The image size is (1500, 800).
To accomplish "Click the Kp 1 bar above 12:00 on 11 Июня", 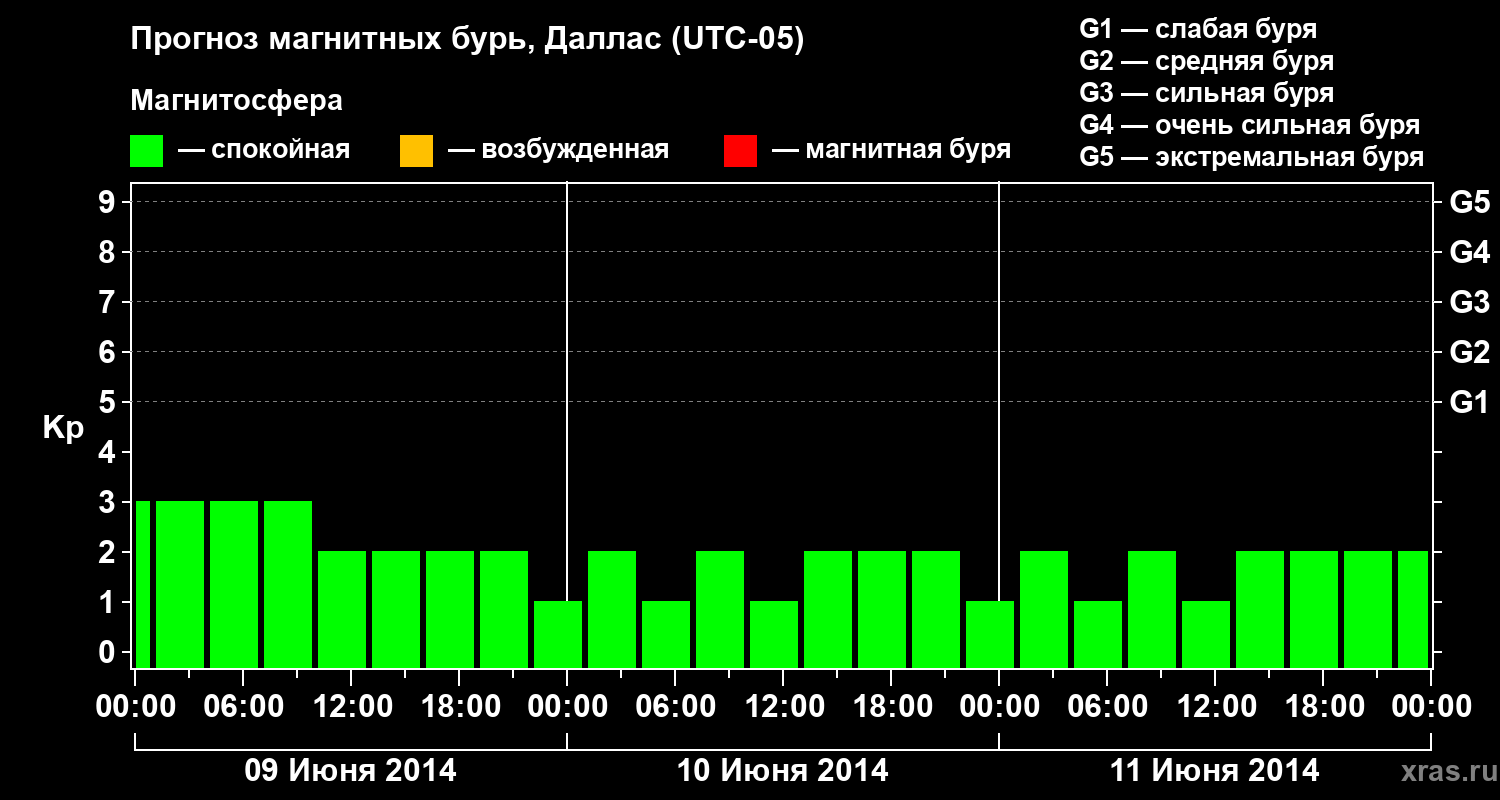I will click(1206, 634).
